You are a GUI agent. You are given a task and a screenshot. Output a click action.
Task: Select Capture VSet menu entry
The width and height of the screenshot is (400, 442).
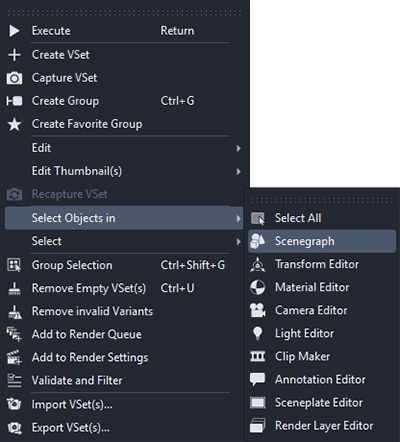124,78
